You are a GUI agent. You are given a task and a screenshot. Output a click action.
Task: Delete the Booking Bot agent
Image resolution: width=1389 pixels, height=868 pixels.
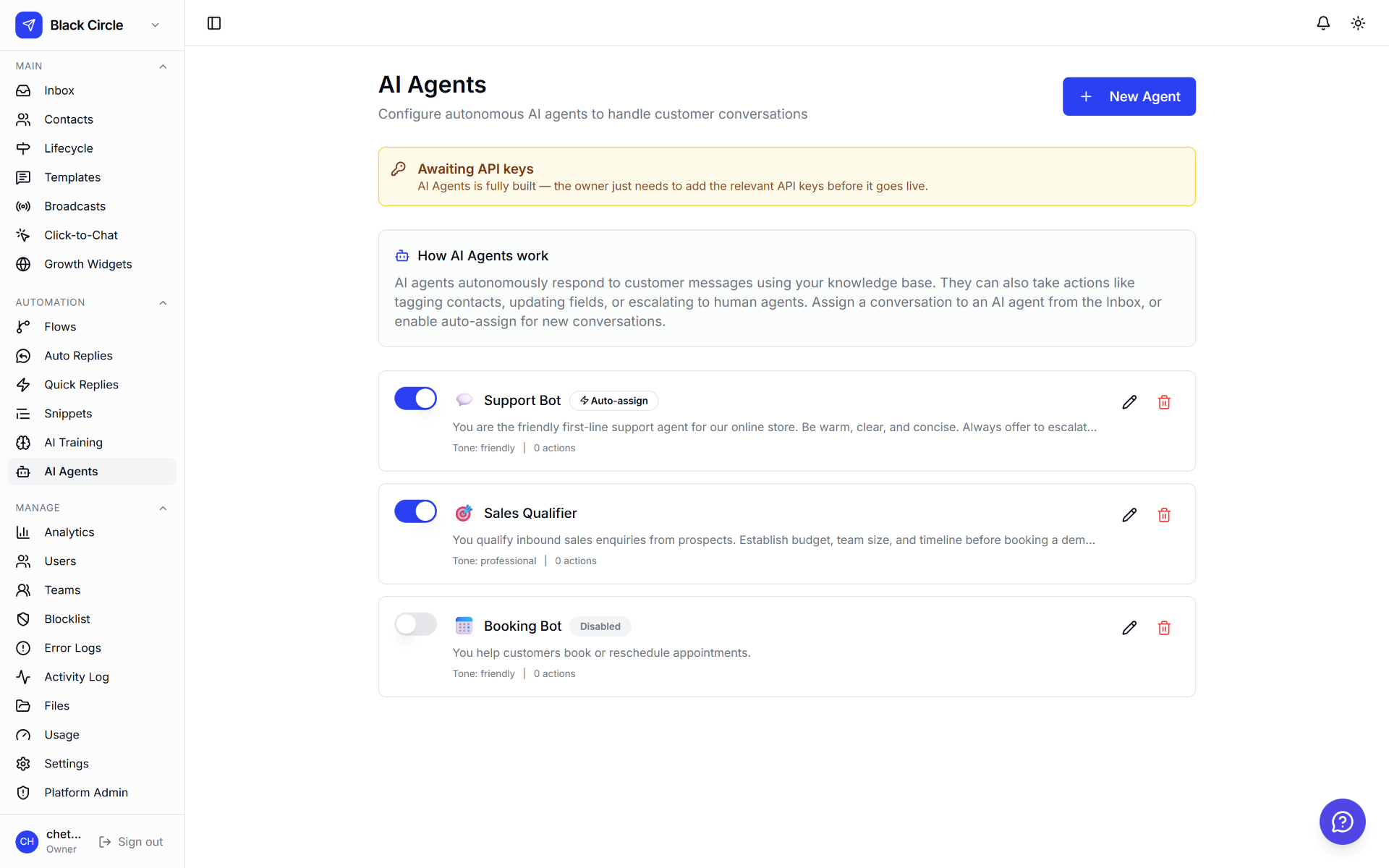click(1164, 628)
